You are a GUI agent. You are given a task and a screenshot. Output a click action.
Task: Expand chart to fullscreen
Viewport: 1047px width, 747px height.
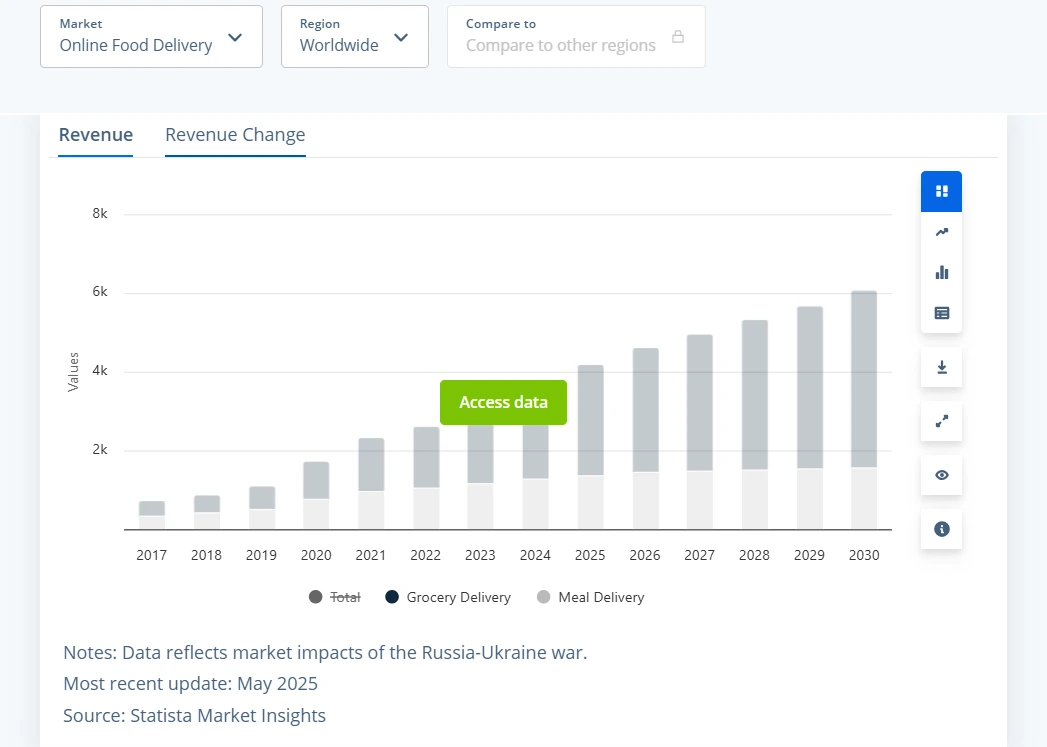click(941, 421)
